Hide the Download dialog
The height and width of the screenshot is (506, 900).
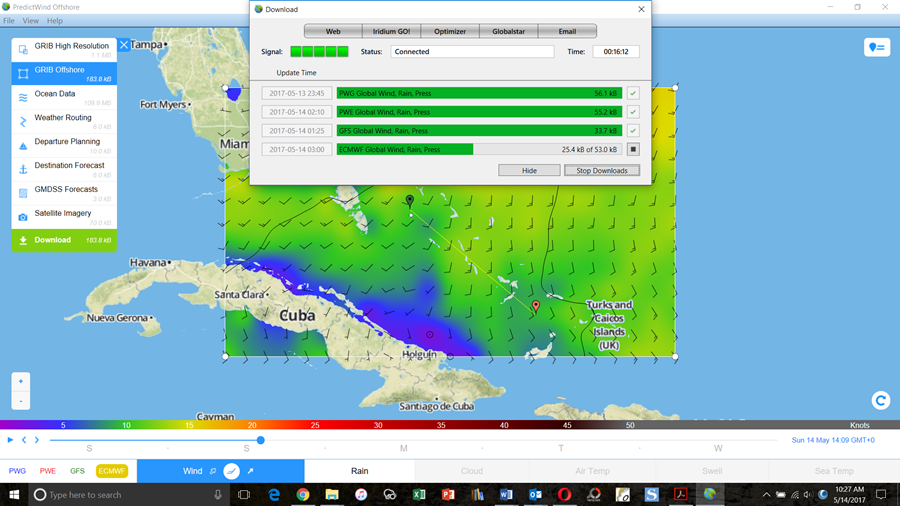(529, 171)
